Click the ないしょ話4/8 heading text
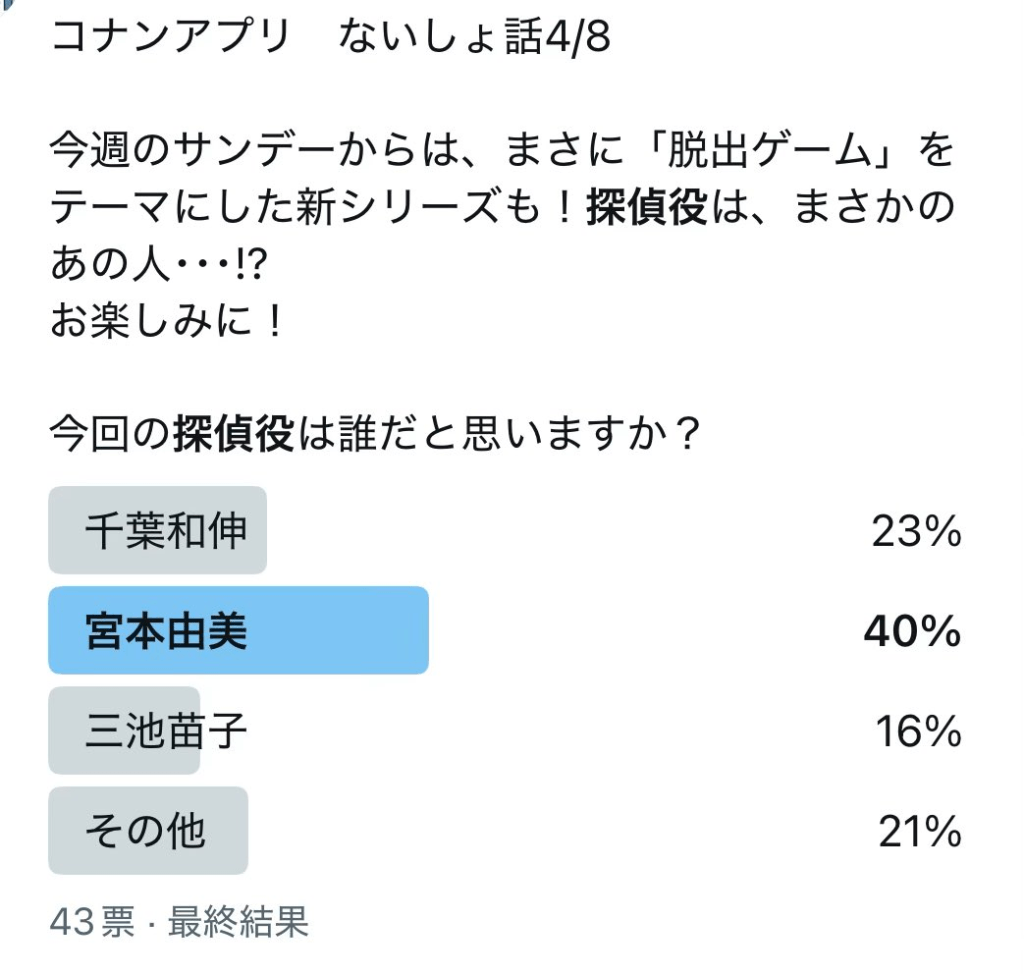Viewport: 1024px width, 974px height. pos(474,40)
